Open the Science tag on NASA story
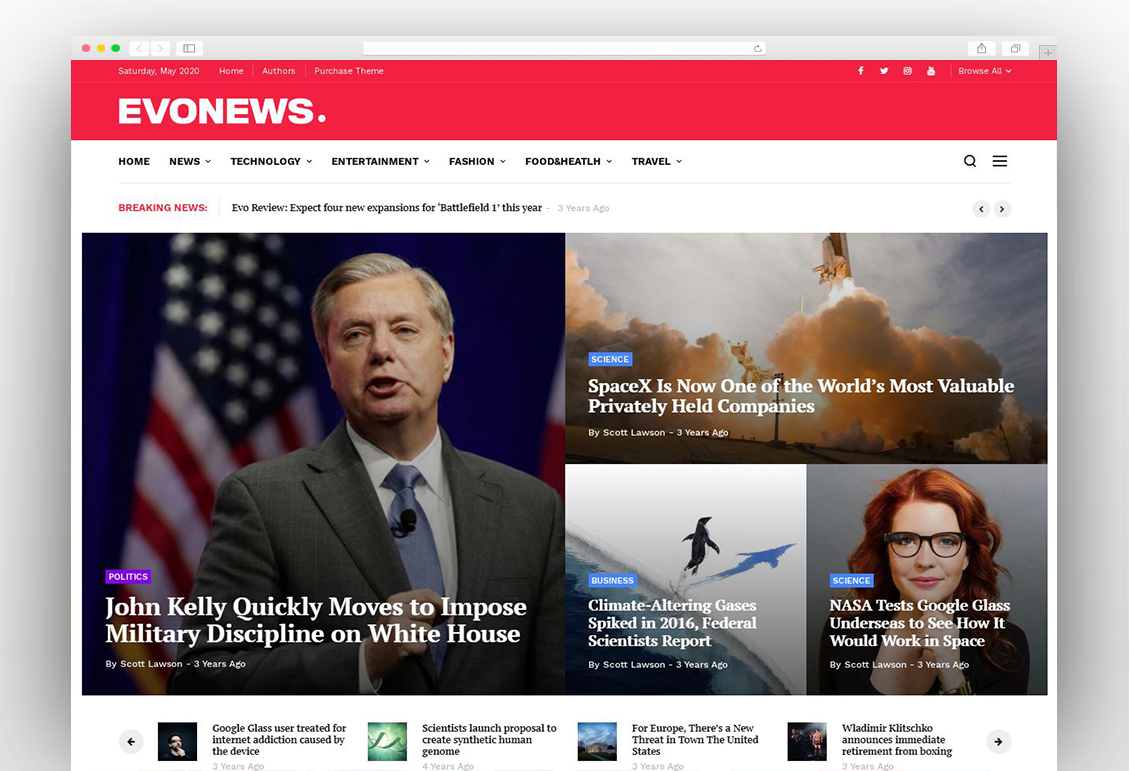 tap(852, 580)
